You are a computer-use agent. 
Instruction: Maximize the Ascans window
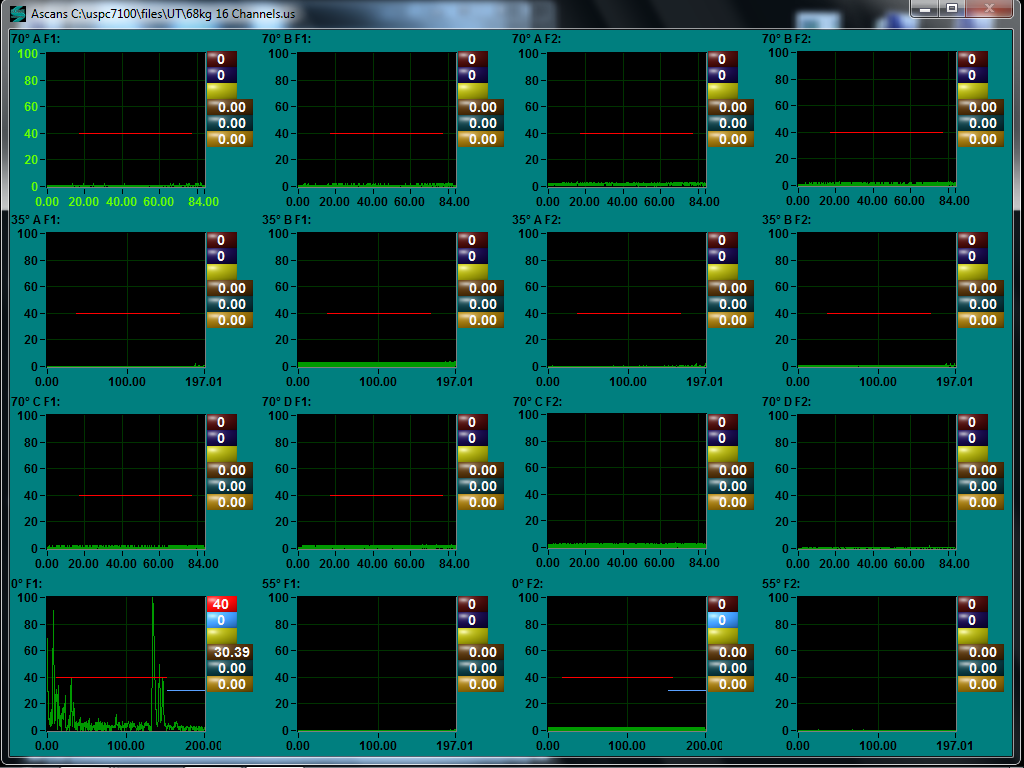(x=952, y=8)
